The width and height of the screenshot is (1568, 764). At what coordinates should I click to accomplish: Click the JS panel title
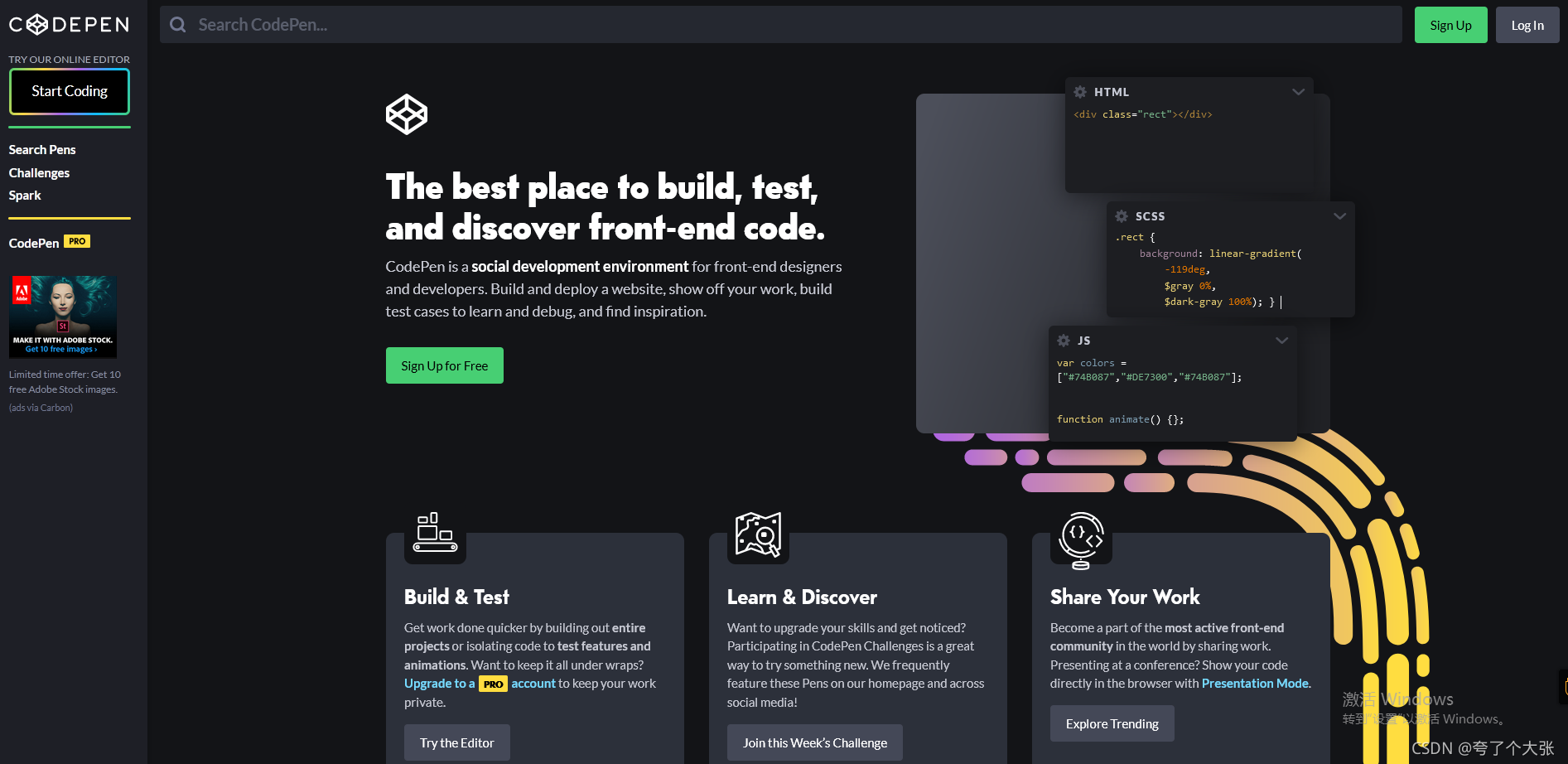coord(1083,341)
